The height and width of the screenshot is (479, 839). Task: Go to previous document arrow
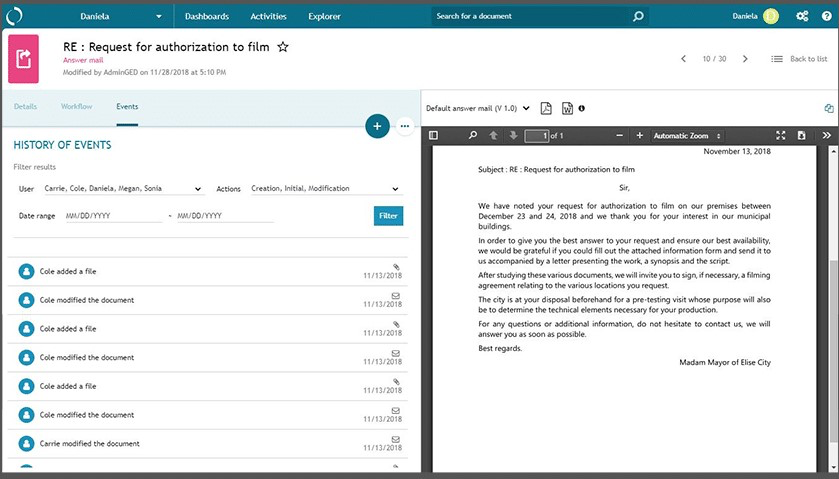pyautogui.click(x=683, y=59)
